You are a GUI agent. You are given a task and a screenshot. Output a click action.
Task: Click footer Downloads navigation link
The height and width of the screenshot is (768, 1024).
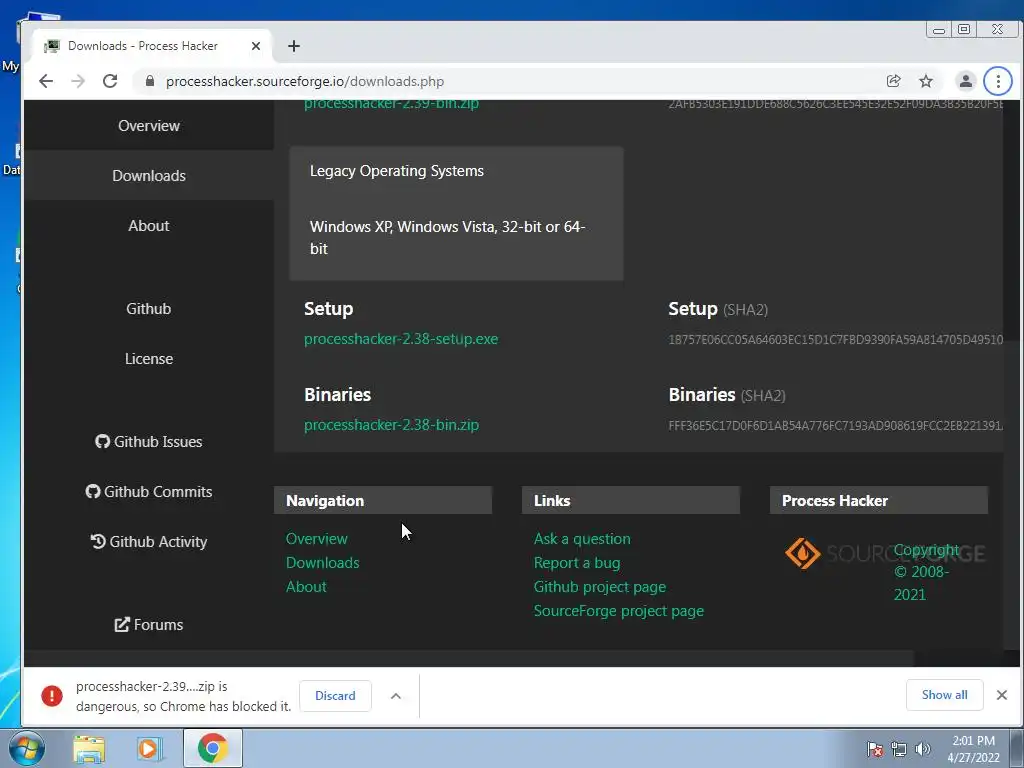323,562
